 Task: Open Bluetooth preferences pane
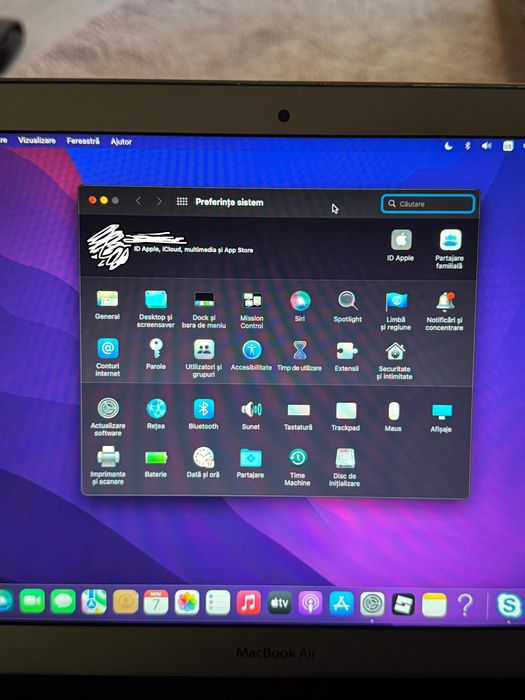pyautogui.click(x=204, y=414)
